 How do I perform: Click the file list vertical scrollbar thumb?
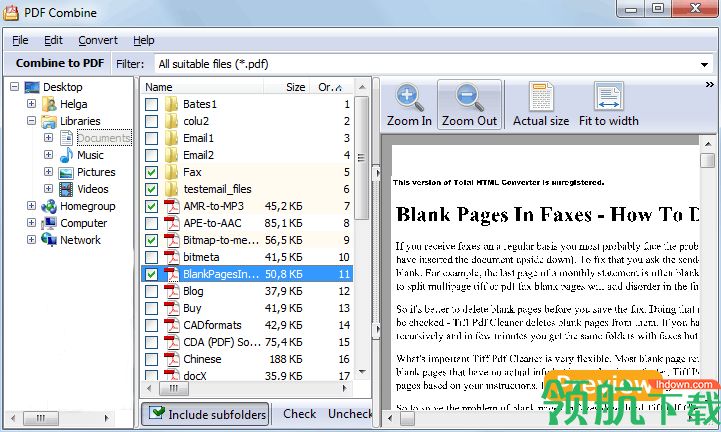[x=361, y=158]
